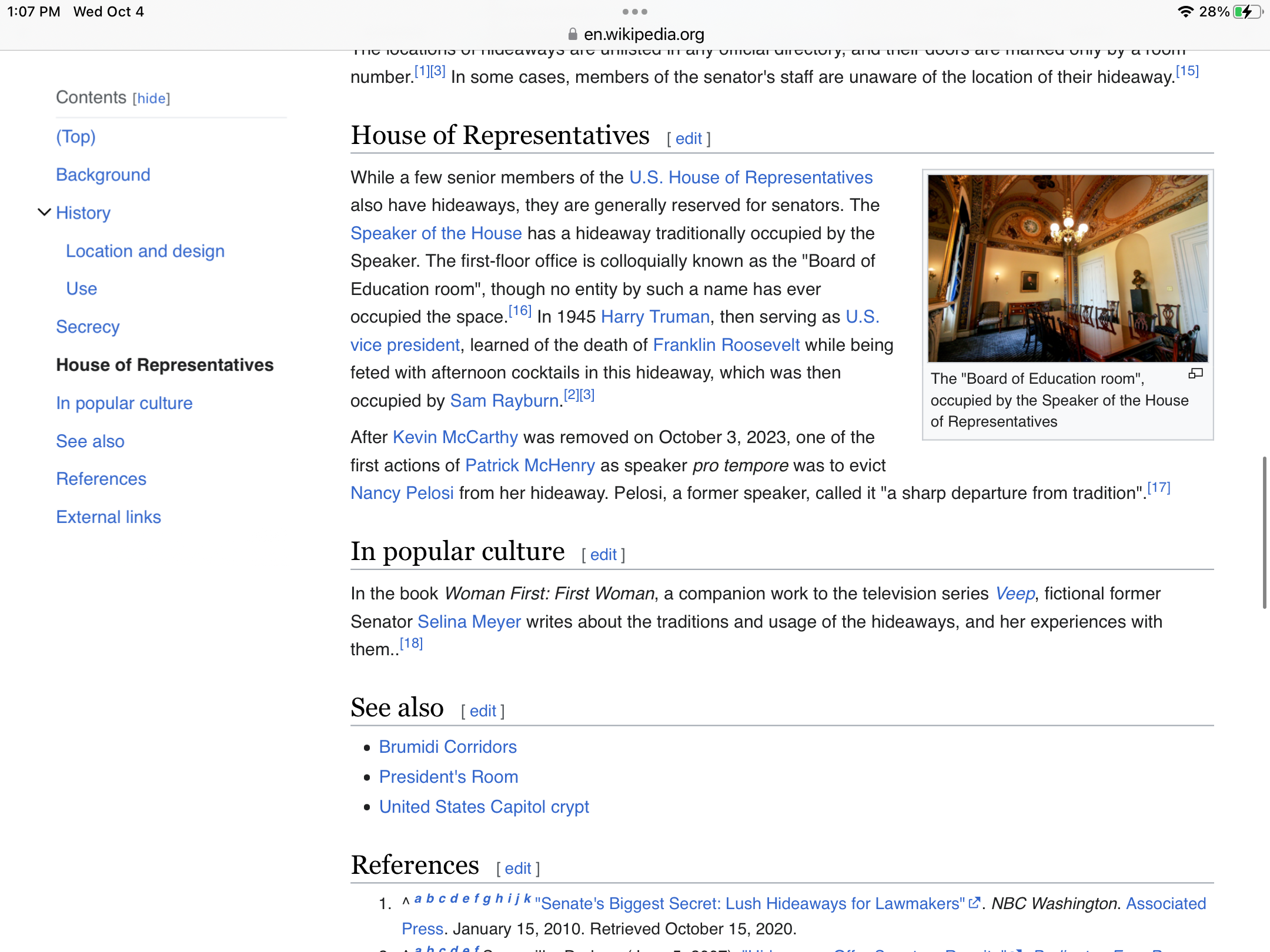Open Sam Rayburn link
The height and width of the screenshot is (952, 1270).
pos(504,401)
